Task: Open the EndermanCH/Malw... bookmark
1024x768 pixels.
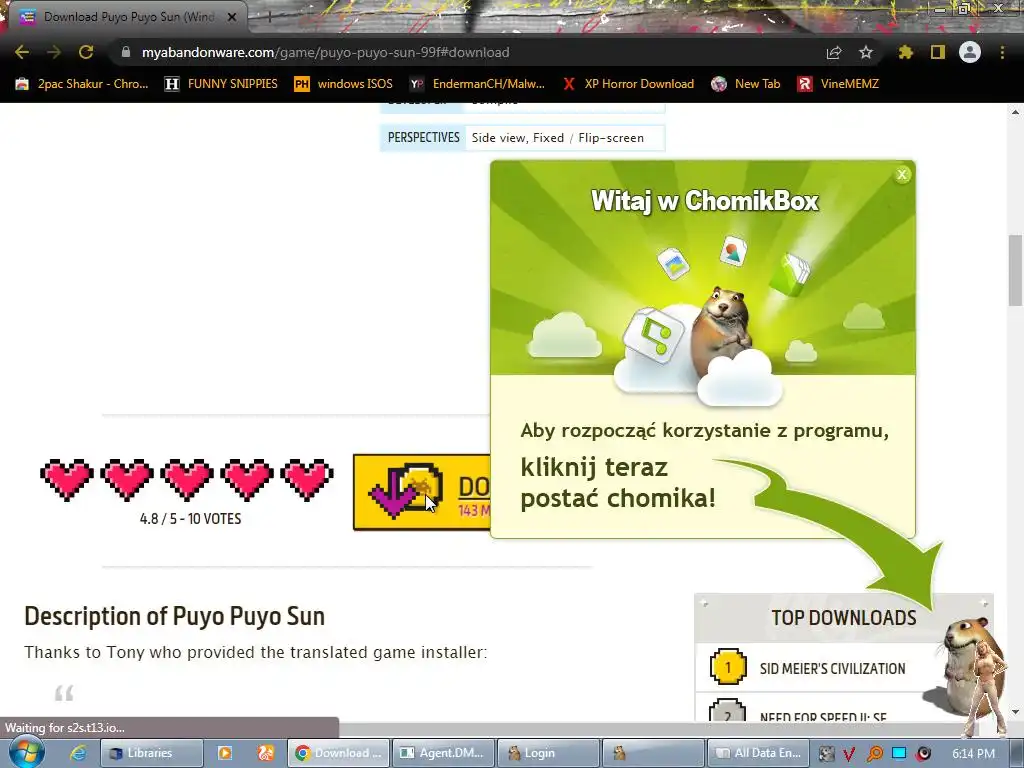Action: coord(477,84)
